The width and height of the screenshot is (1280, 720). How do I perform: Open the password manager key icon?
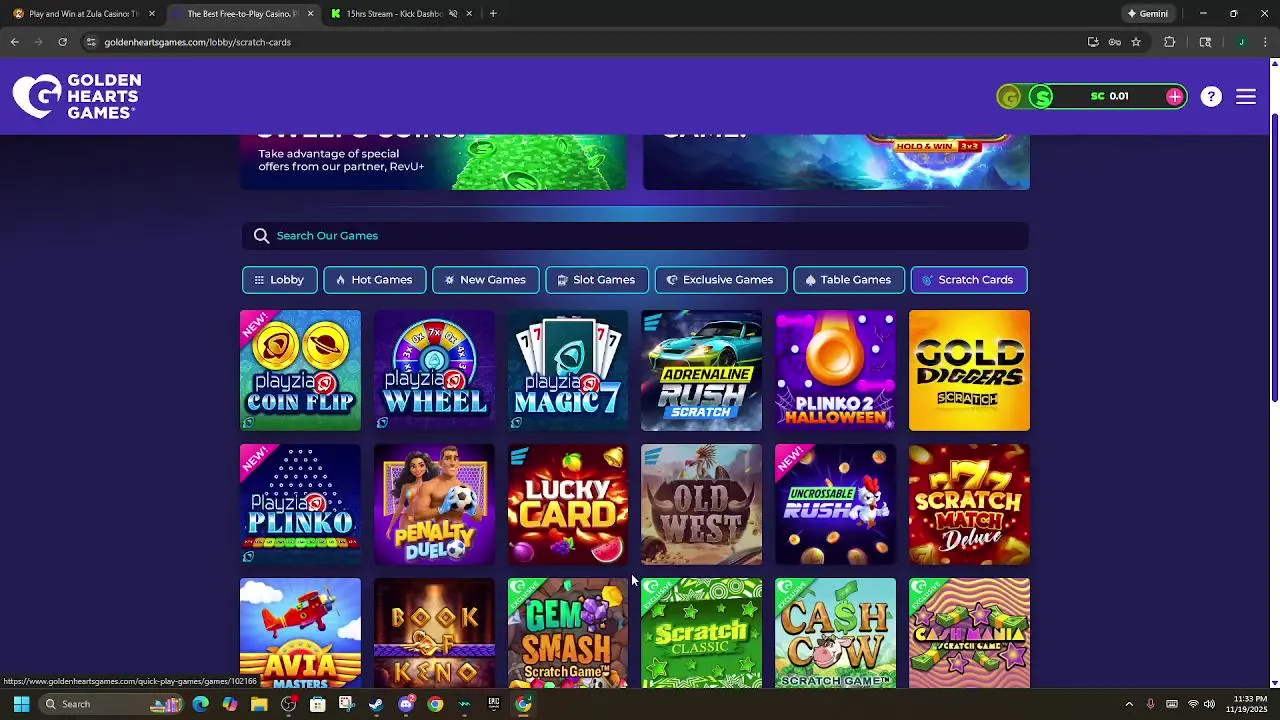click(1114, 42)
